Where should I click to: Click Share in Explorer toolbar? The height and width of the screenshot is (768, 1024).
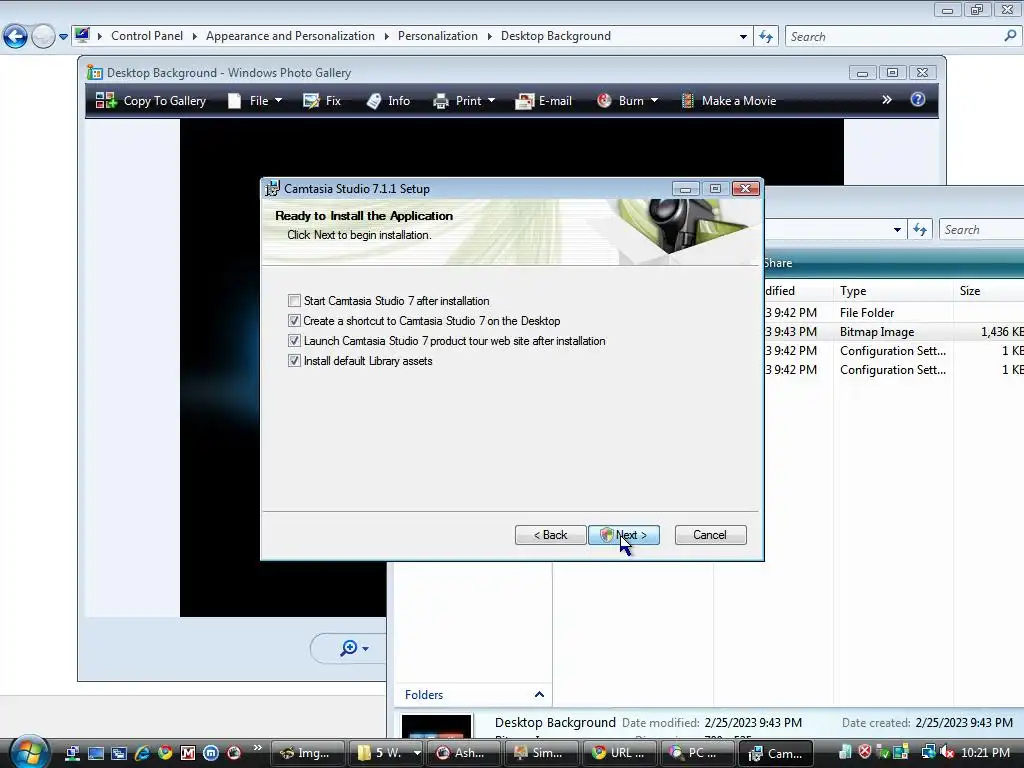[777, 263]
